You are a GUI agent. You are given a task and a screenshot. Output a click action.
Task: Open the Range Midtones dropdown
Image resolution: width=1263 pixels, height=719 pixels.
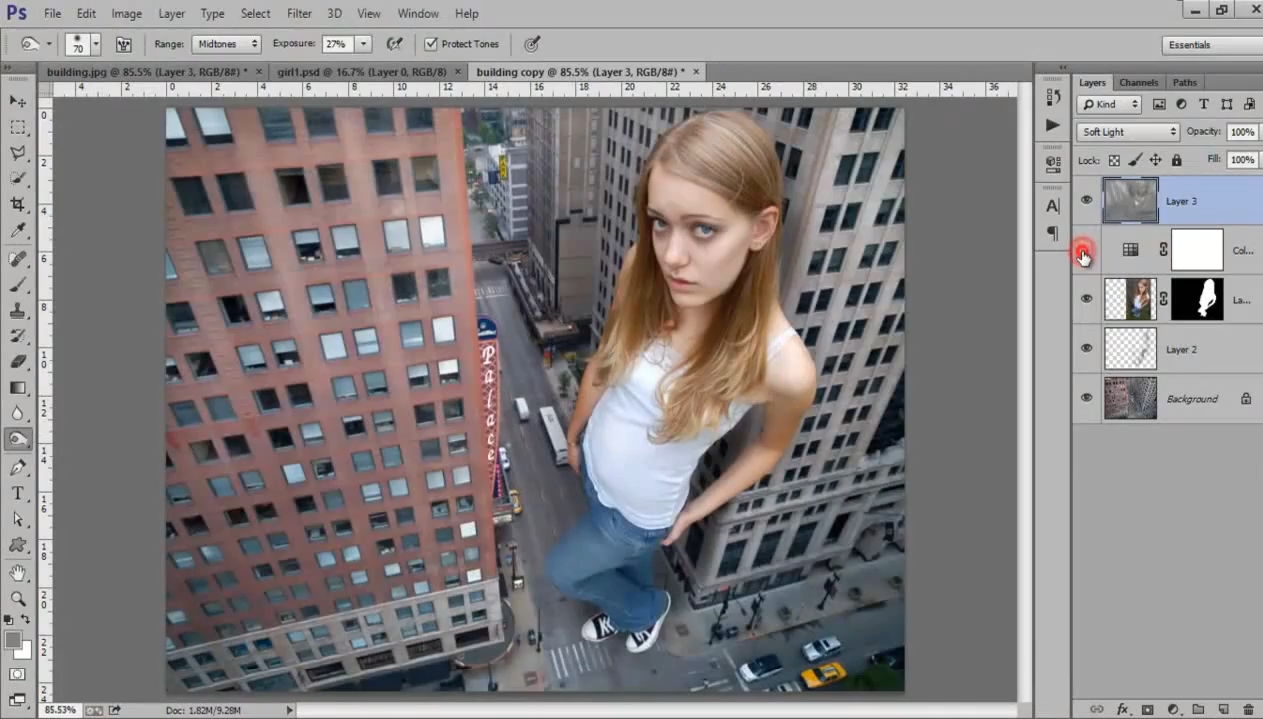click(227, 44)
